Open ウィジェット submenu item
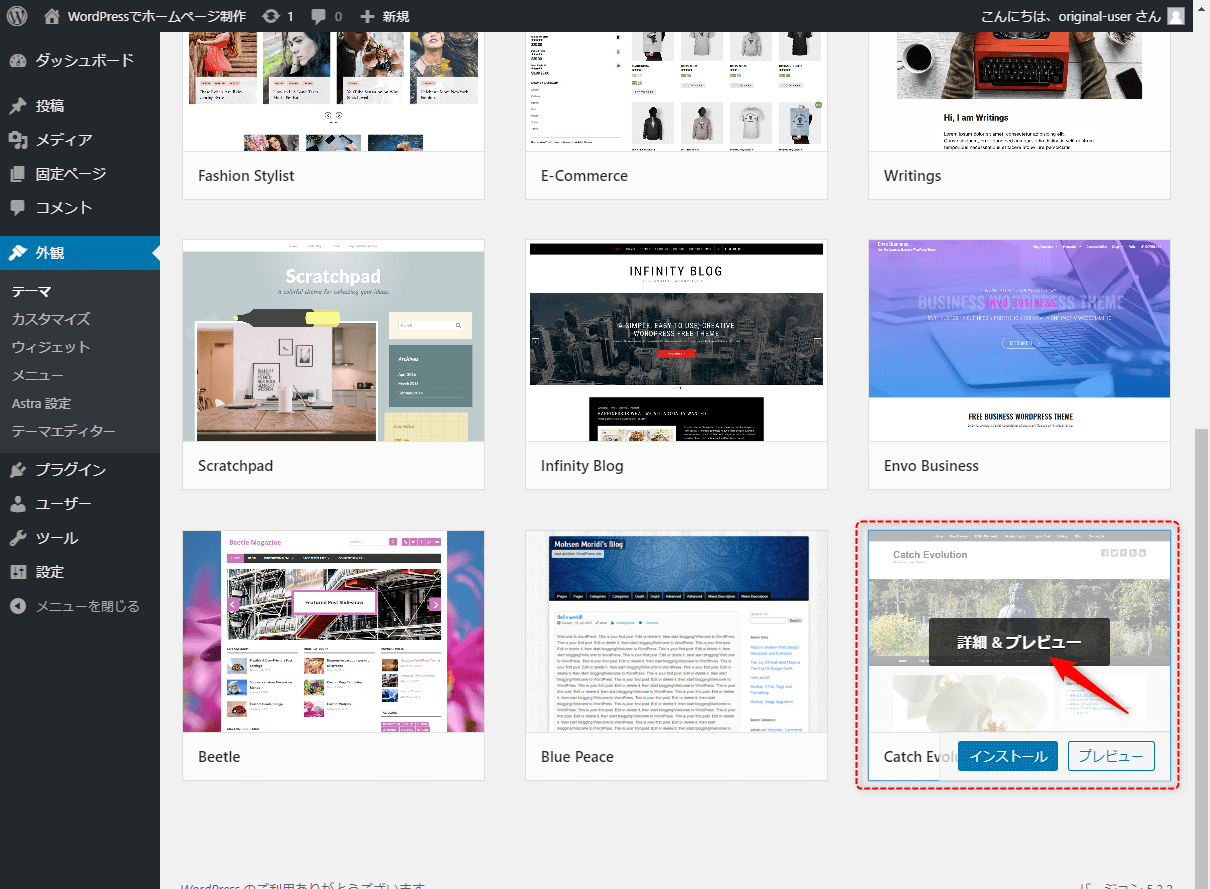 [51, 348]
